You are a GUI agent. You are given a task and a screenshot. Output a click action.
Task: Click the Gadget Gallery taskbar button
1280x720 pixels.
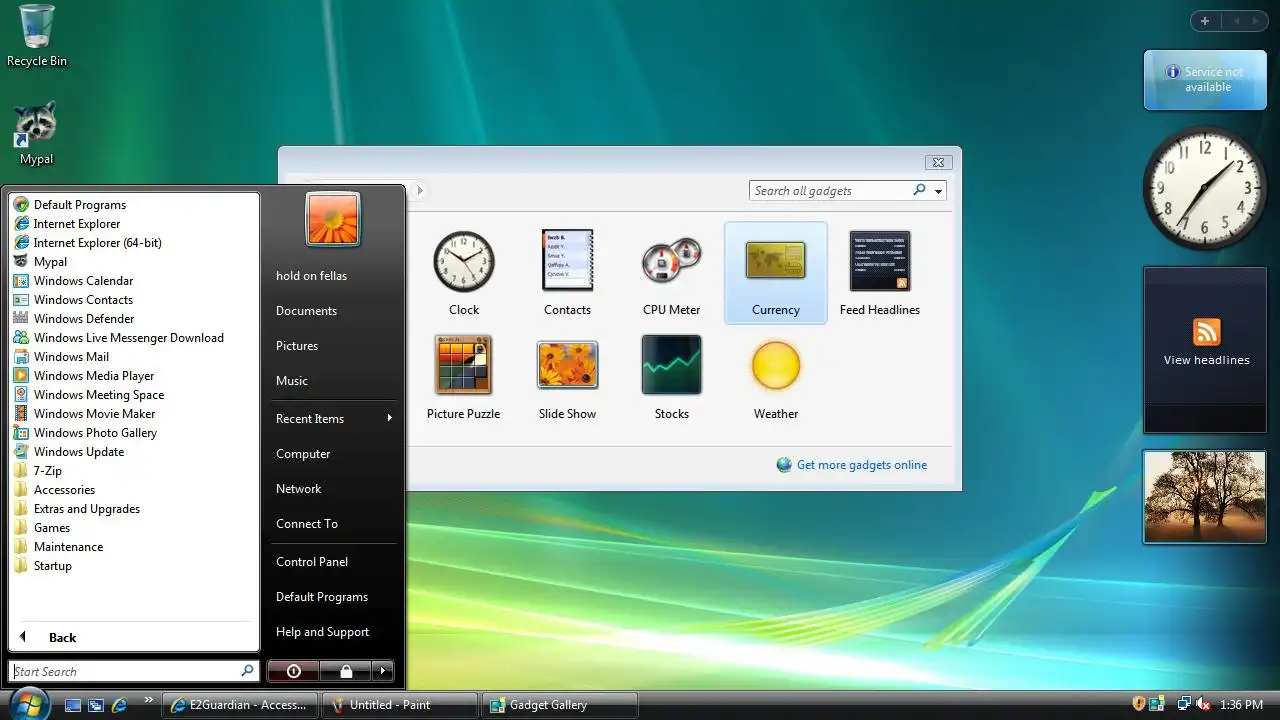pos(560,705)
